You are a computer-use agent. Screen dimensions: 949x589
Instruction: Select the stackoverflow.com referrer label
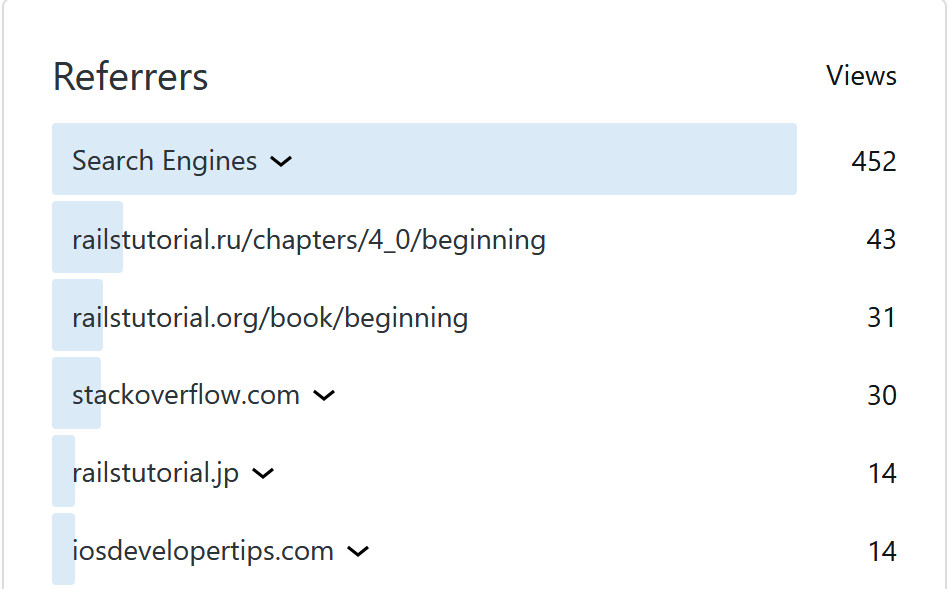[185, 394]
